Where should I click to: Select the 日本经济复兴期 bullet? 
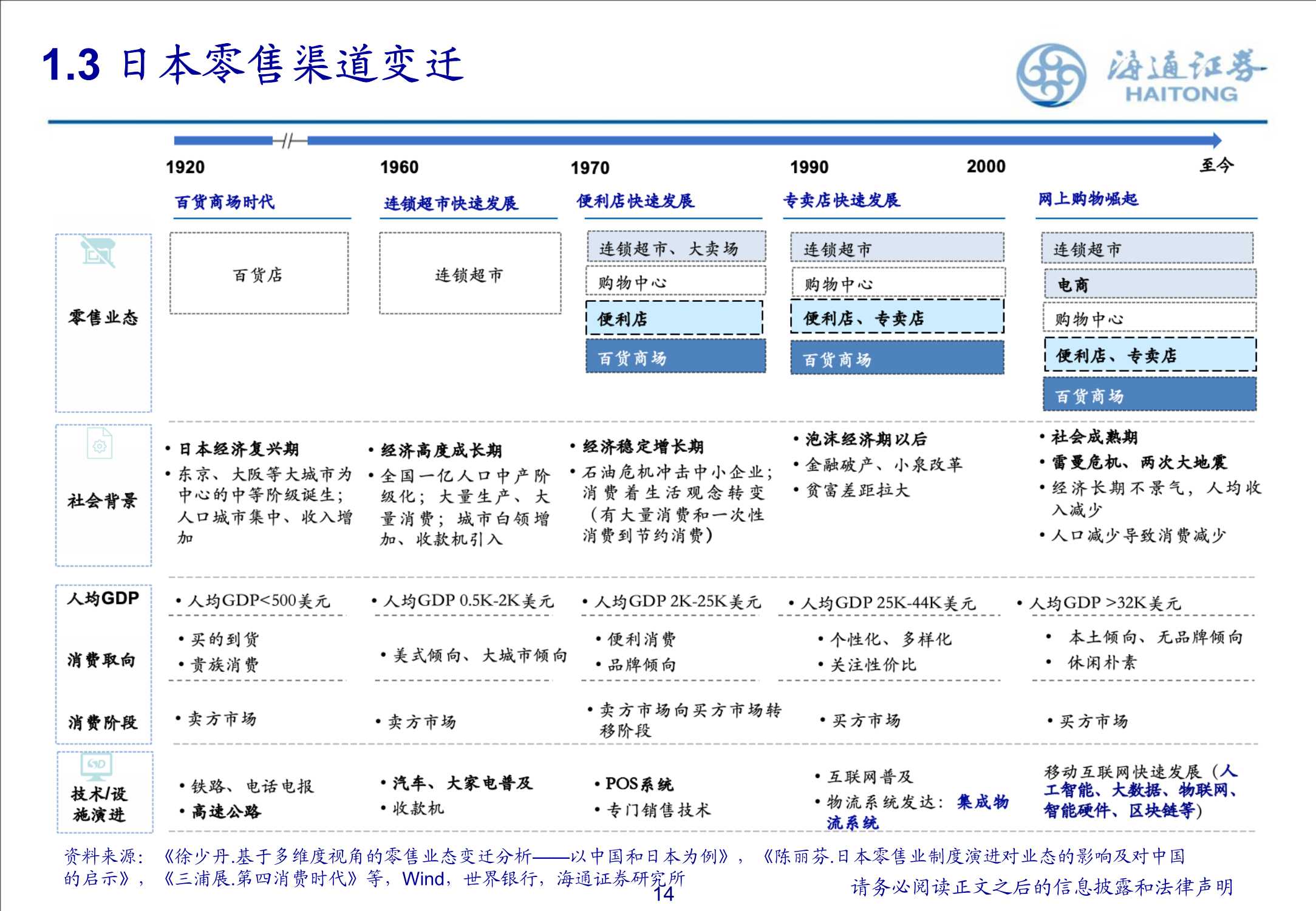(x=239, y=449)
